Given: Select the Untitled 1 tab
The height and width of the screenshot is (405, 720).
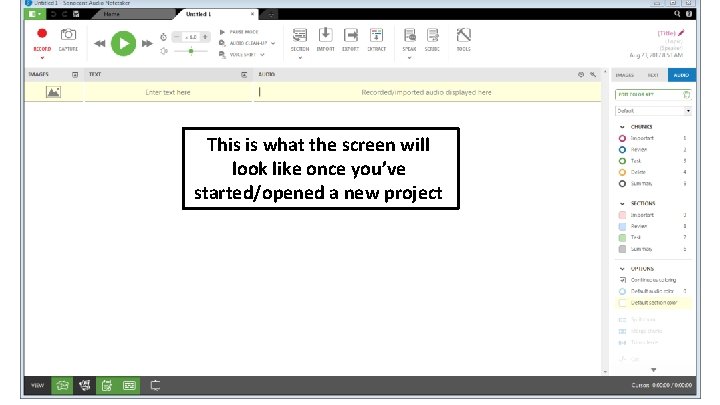Looking at the screenshot, I should pos(198,14).
